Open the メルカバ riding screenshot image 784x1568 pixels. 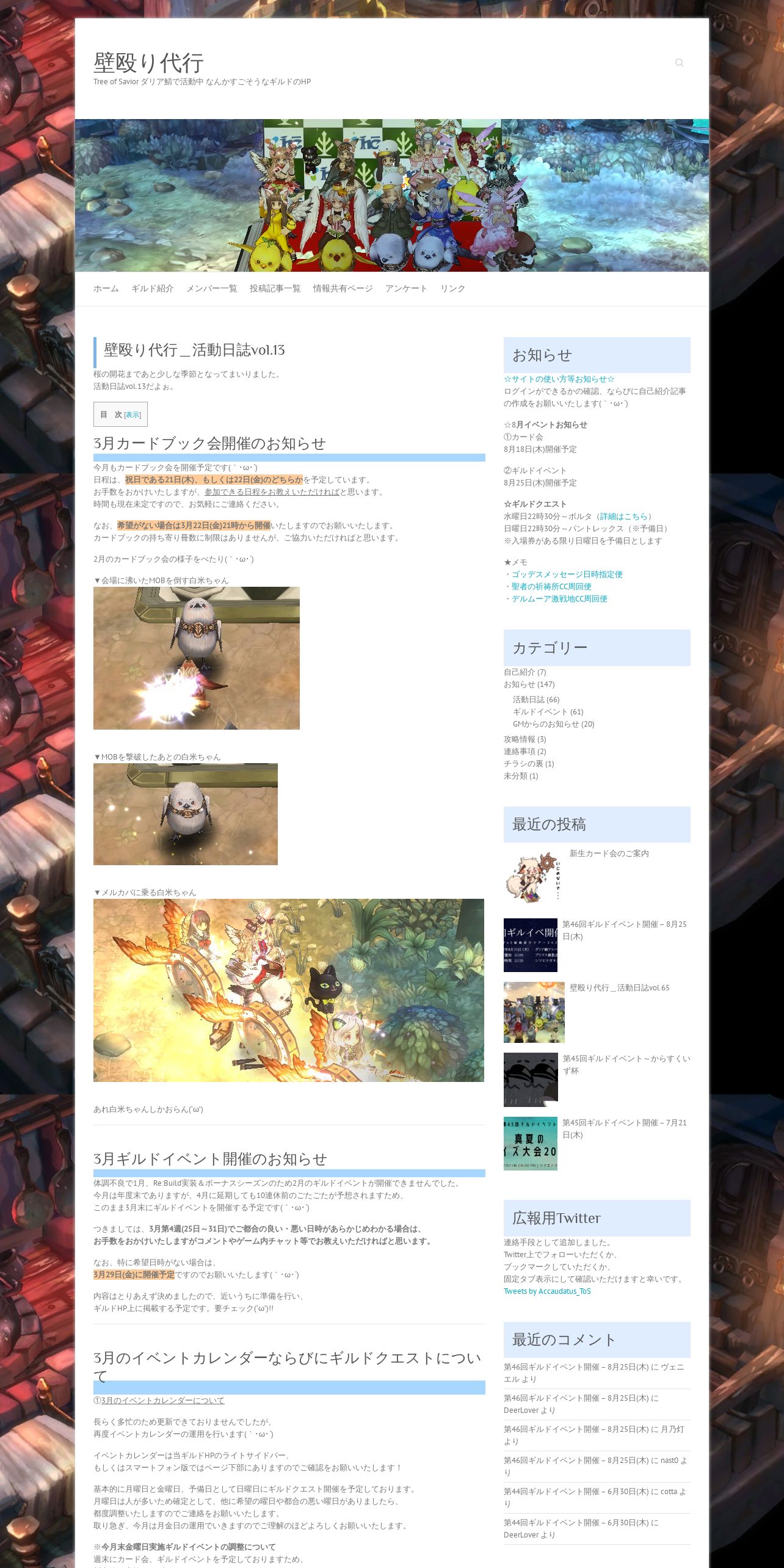pos(289,990)
